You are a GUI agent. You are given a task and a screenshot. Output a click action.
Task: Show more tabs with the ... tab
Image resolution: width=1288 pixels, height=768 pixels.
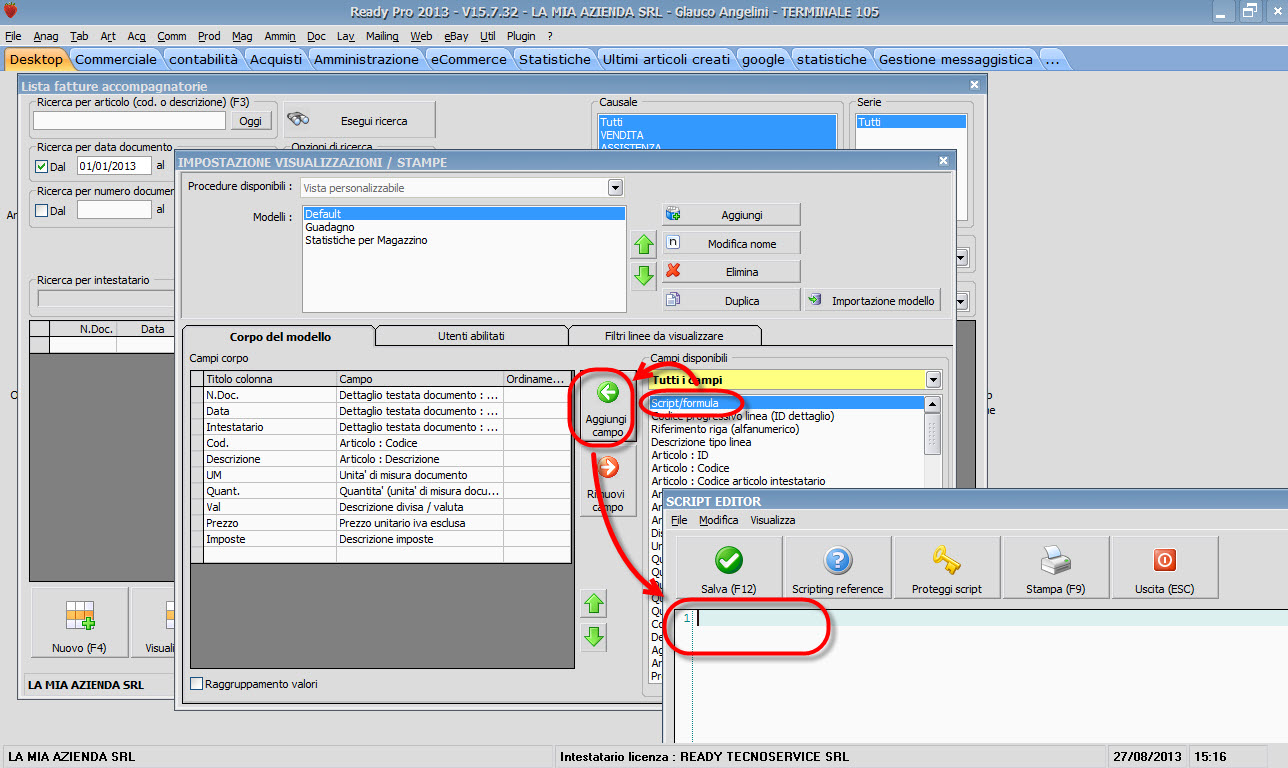1052,59
